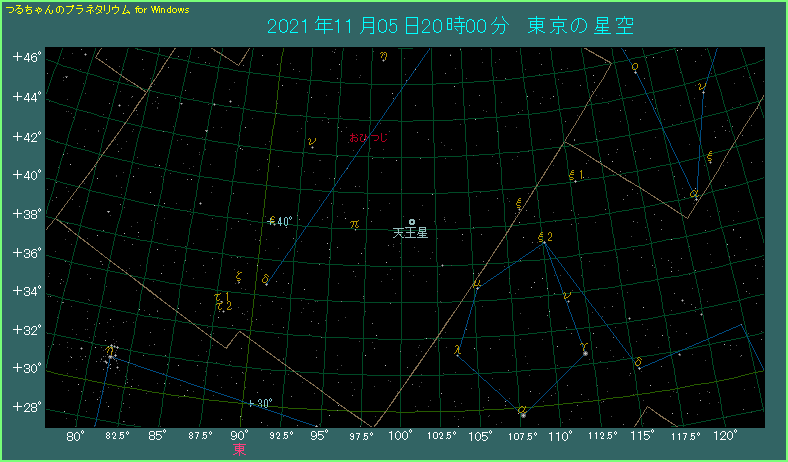Click the +40° declination grid label
The height and width of the screenshot is (462, 788).
coord(279,222)
